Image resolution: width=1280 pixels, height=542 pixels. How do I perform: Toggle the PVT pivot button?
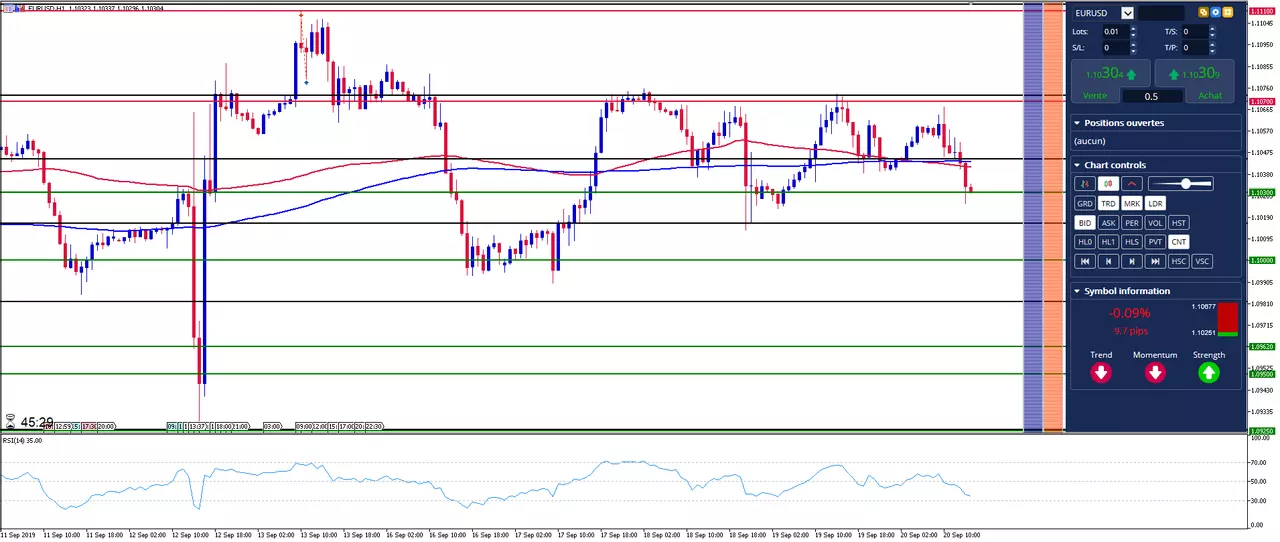pos(1155,242)
